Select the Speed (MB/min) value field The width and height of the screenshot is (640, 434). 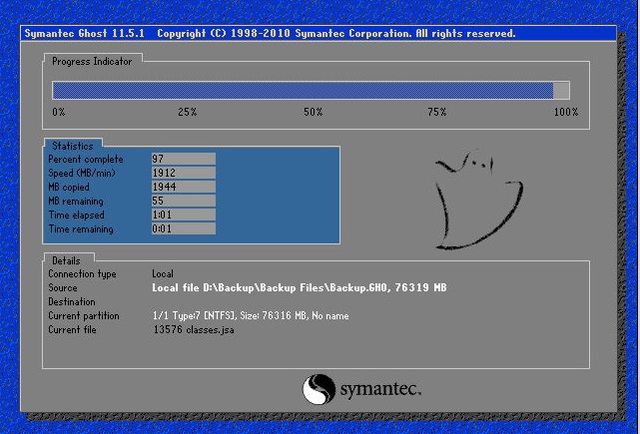183,173
